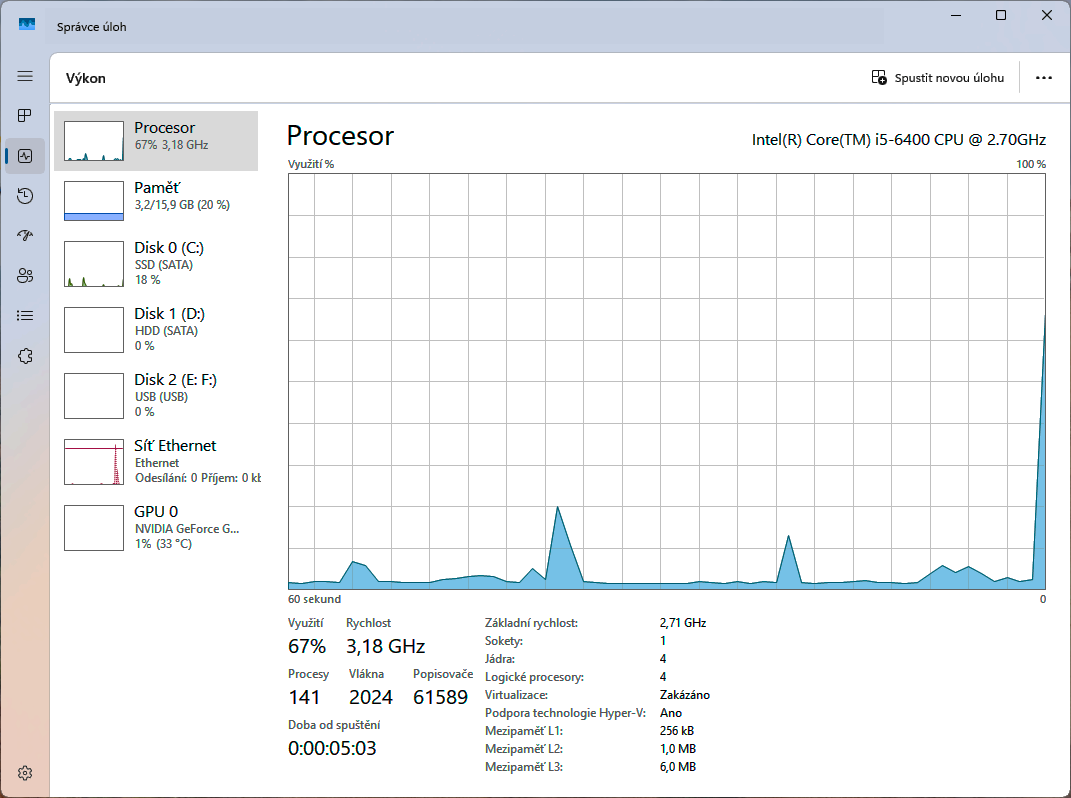Click the Task Manager title bar icon

click(27, 25)
